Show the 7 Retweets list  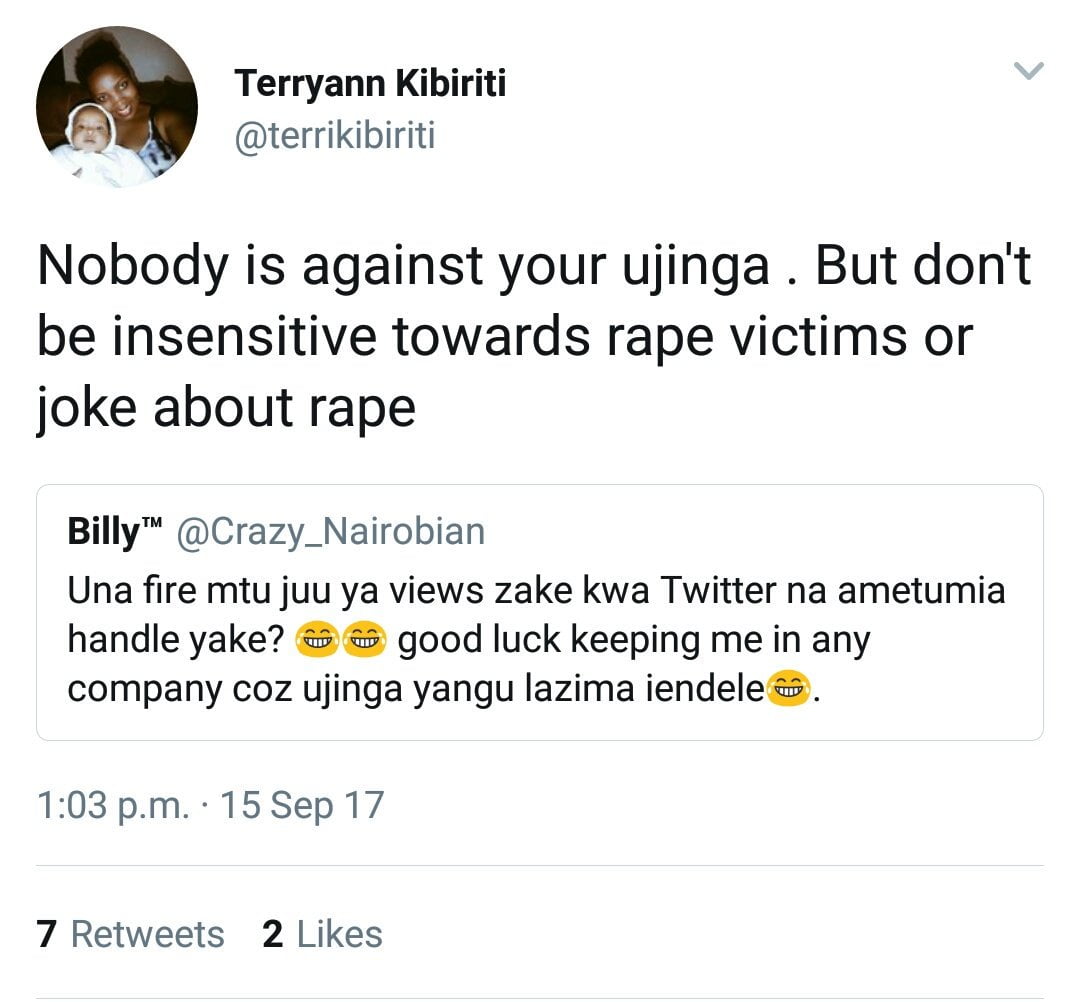pos(130,934)
